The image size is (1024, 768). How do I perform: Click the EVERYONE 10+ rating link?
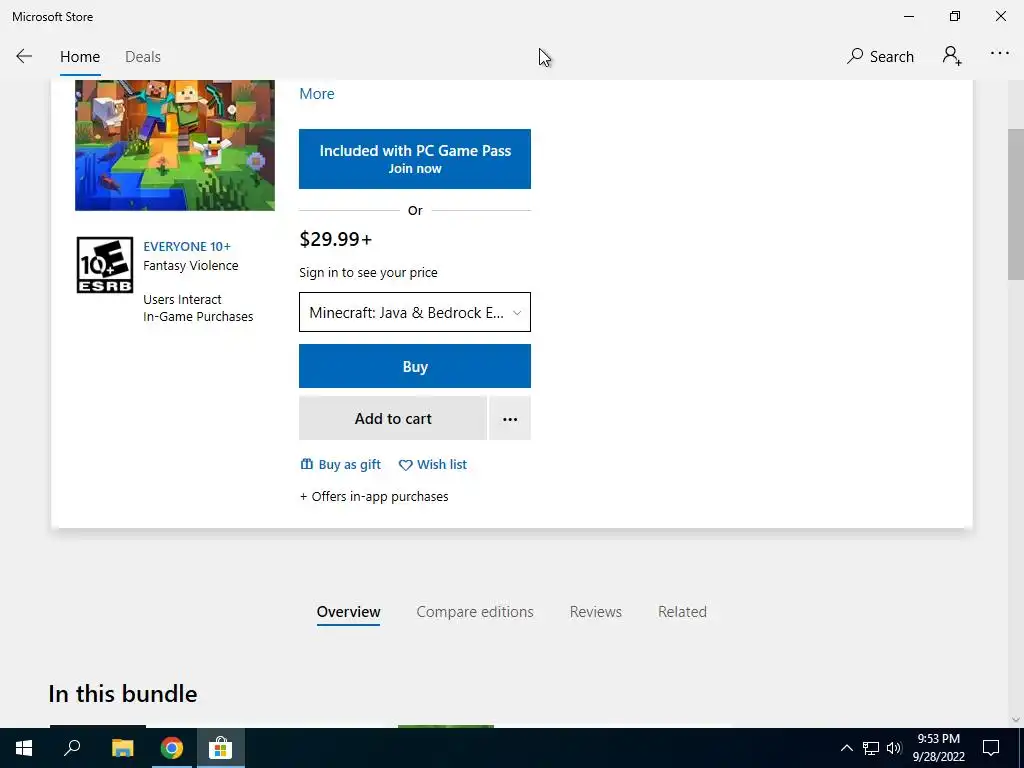[187, 246]
